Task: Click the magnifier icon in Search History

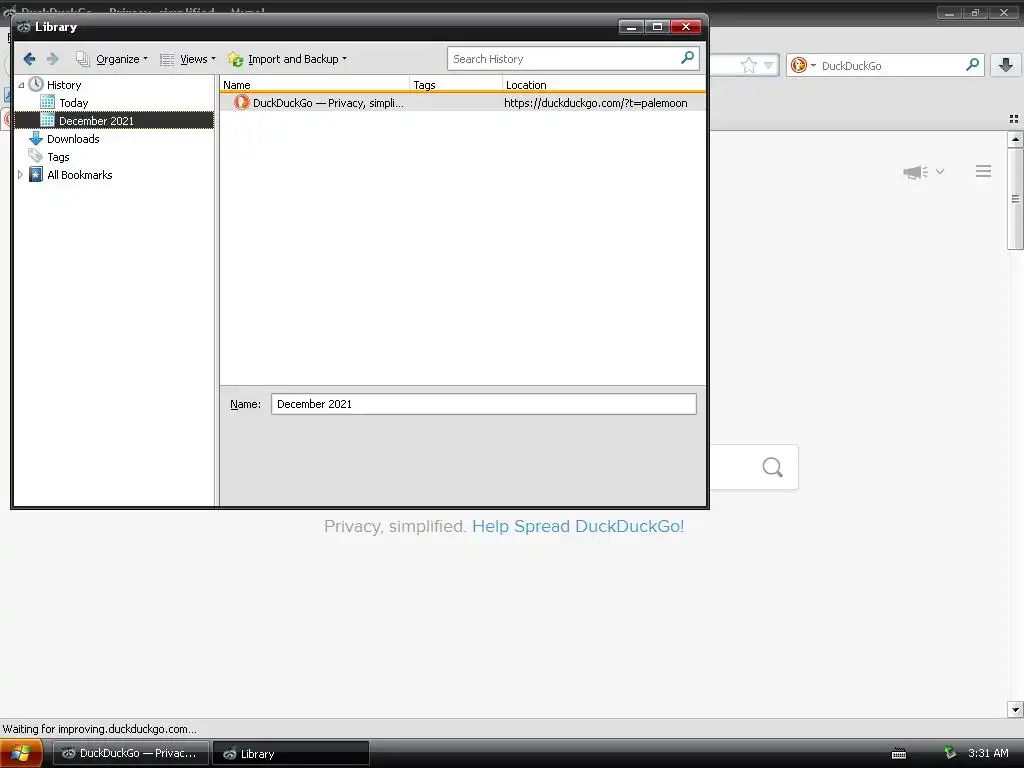Action: (x=687, y=58)
